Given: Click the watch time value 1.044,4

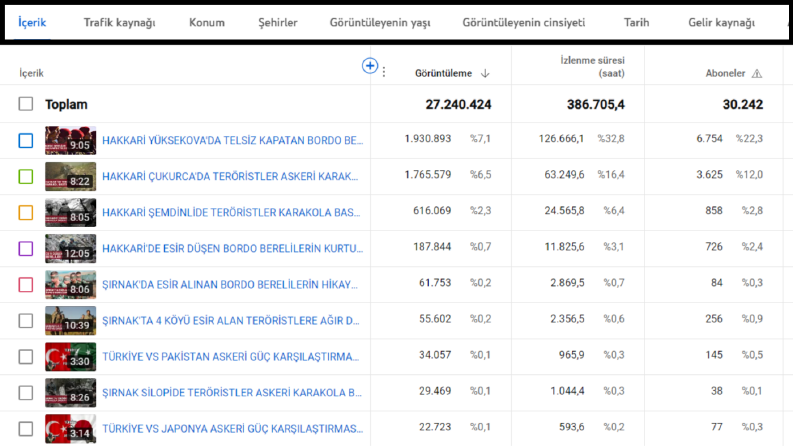Looking at the screenshot, I should 567,391.
